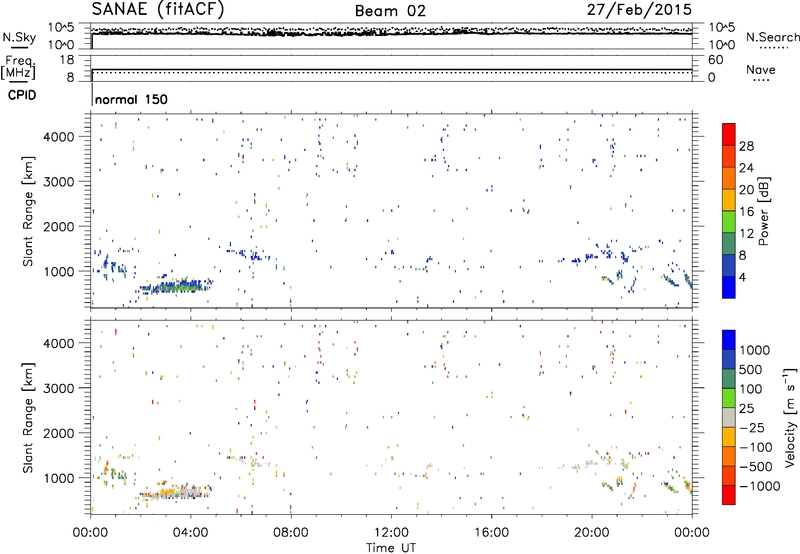This screenshot has height=554, width=800.
Task: Click the left 10^5 noise axis label
Action: pyautogui.click(x=61, y=27)
